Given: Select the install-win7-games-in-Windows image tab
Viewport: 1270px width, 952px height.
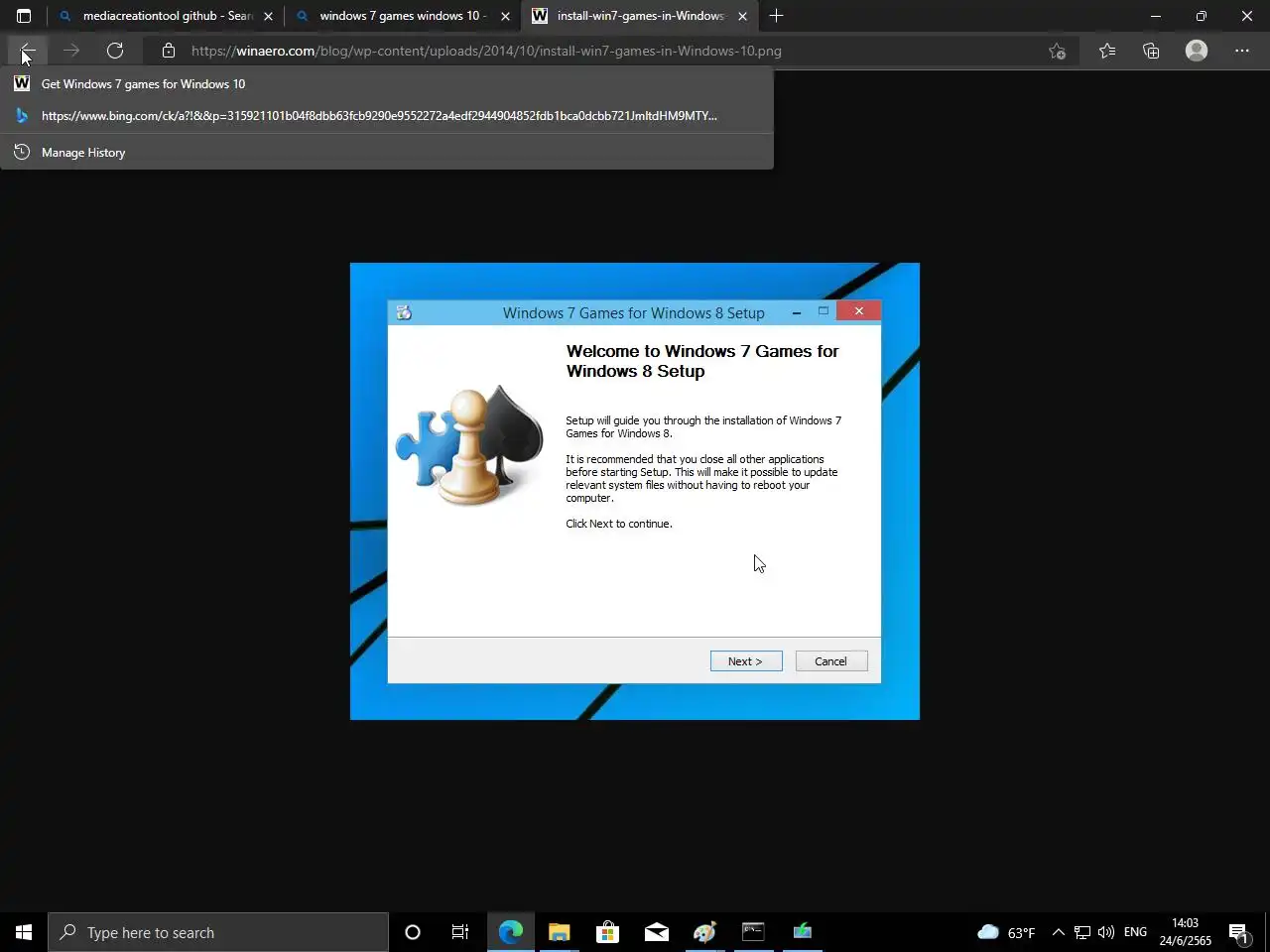Looking at the screenshot, I should click(x=640, y=16).
